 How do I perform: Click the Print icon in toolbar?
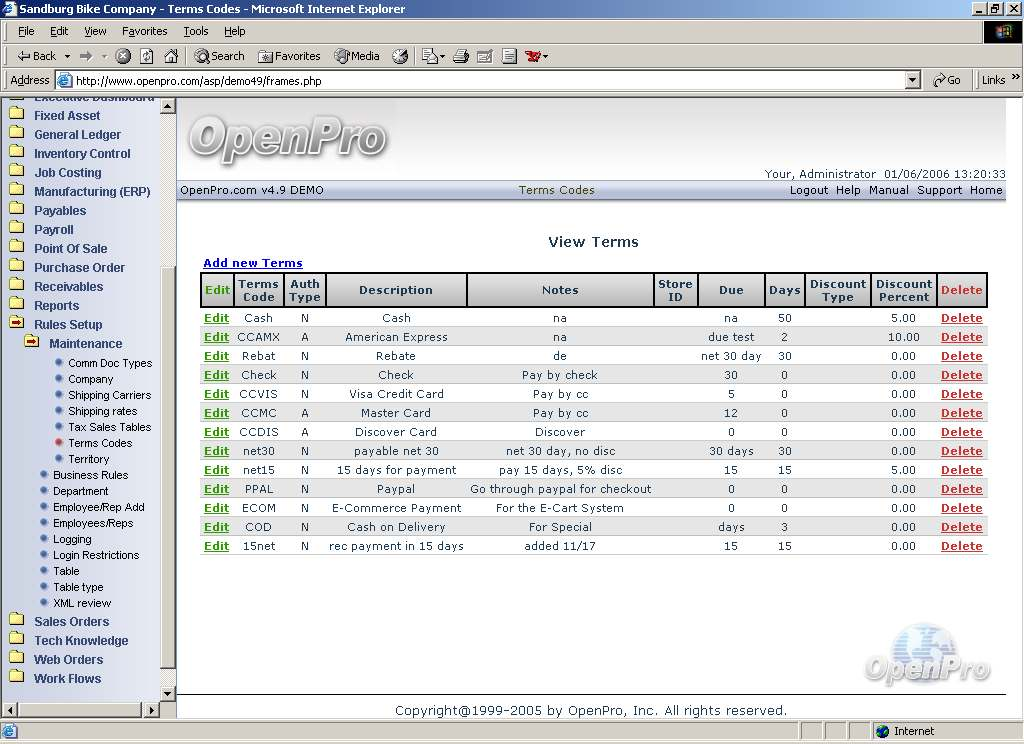pyautogui.click(x=461, y=56)
